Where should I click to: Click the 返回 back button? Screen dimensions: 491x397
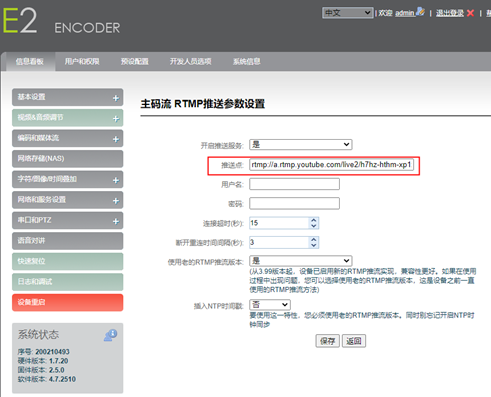(x=354, y=341)
